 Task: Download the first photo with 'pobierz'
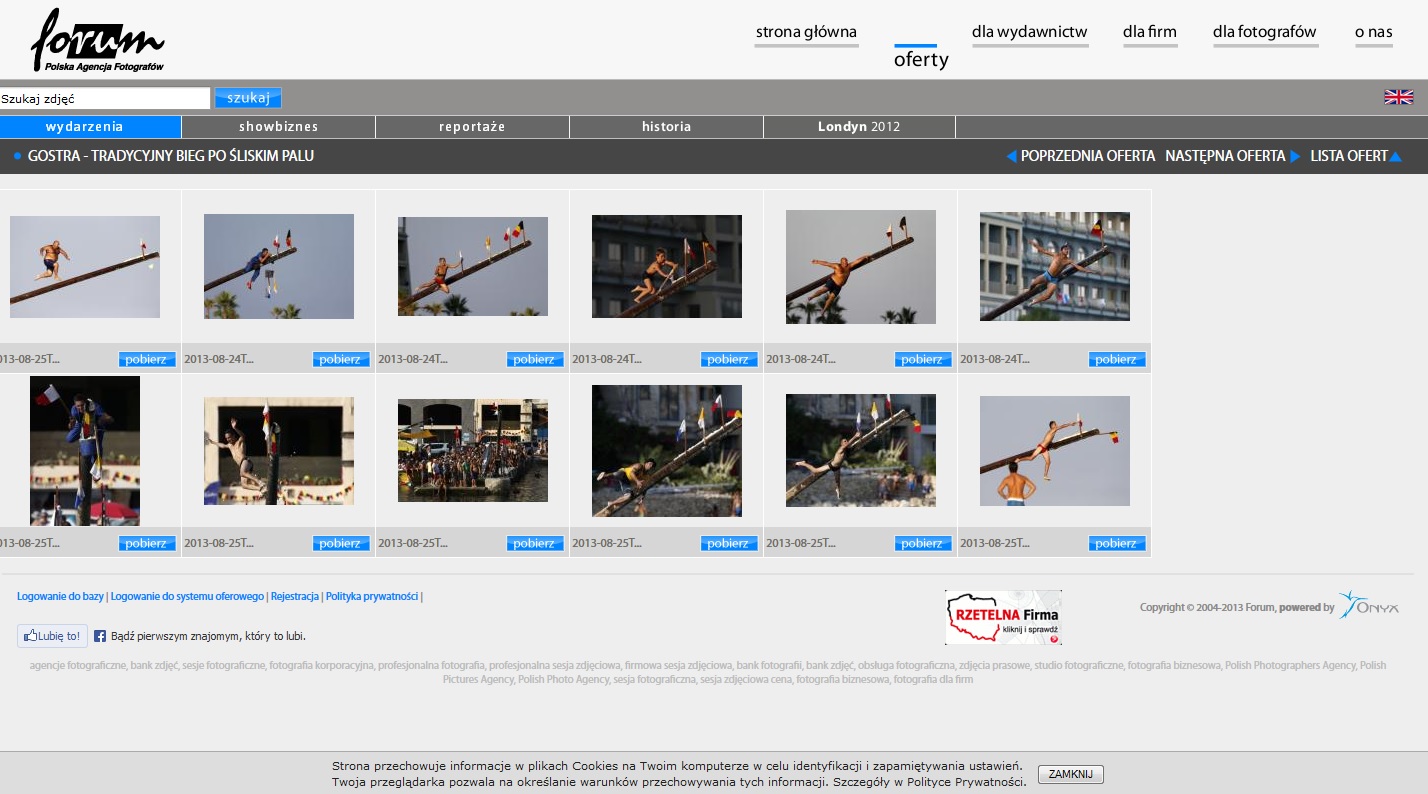[147, 360]
